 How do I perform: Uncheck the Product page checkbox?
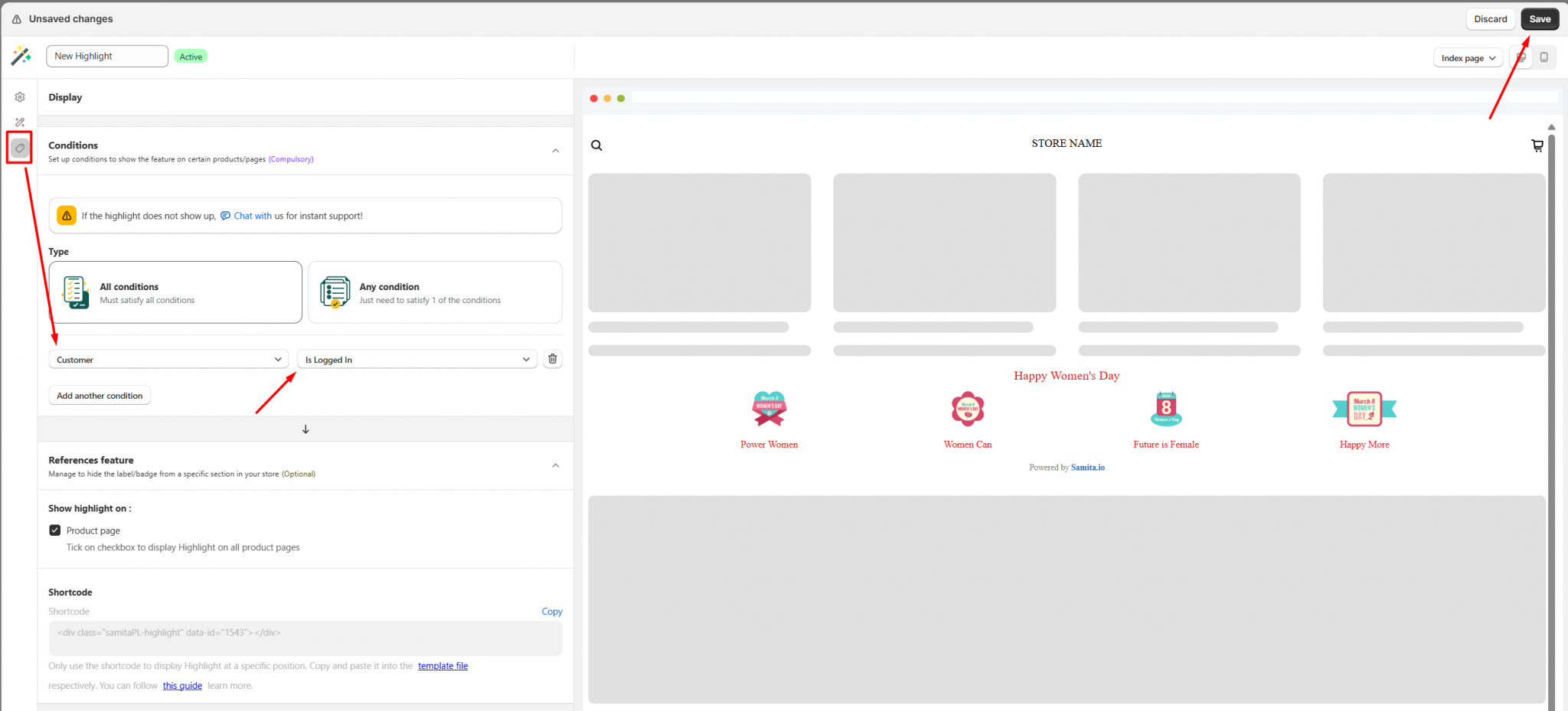pyautogui.click(x=55, y=530)
